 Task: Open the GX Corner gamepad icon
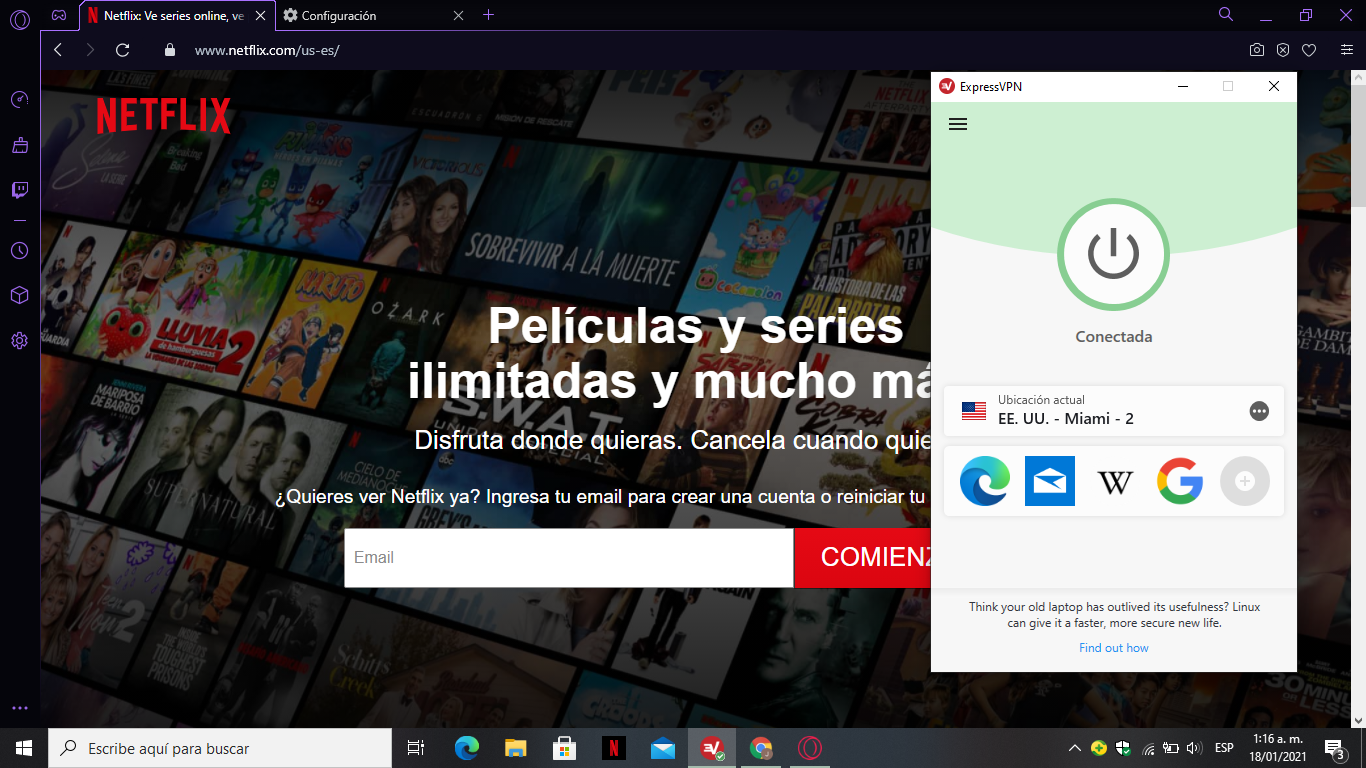pyautogui.click(x=60, y=15)
